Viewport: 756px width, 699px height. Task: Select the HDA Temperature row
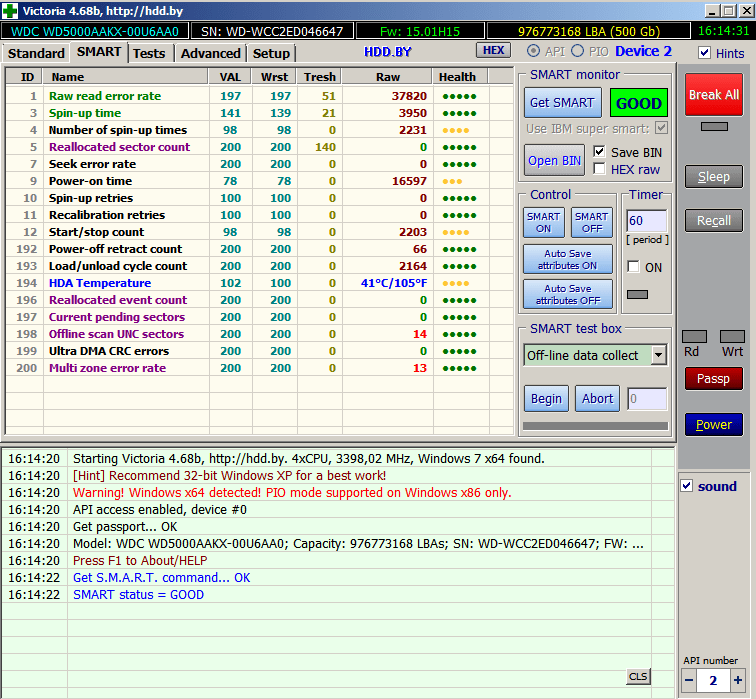[259, 283]
